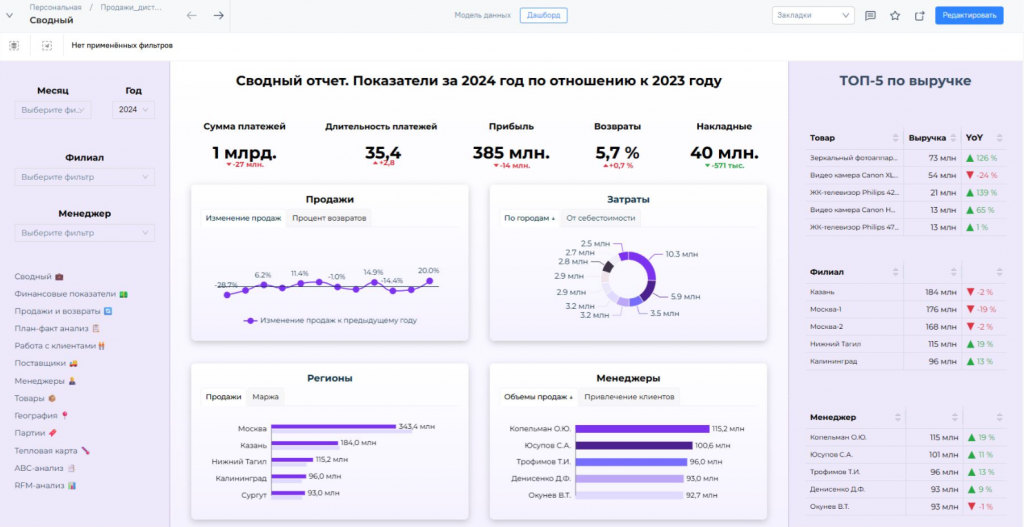This screenshot has height=527, width=1024.
Task: Select Казань row in Филиал table
Action: (905, 293)
